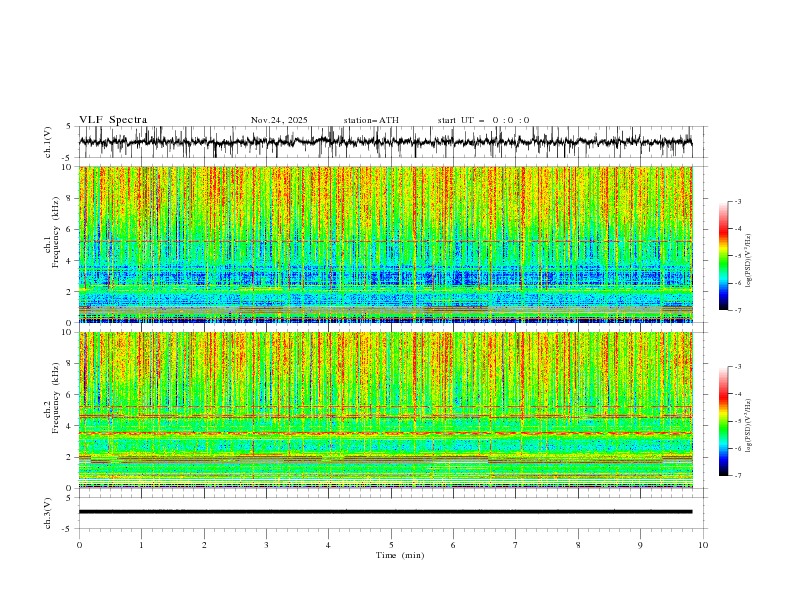
Task: Click the ch.2 spectrogram panel
Action: 385,410
